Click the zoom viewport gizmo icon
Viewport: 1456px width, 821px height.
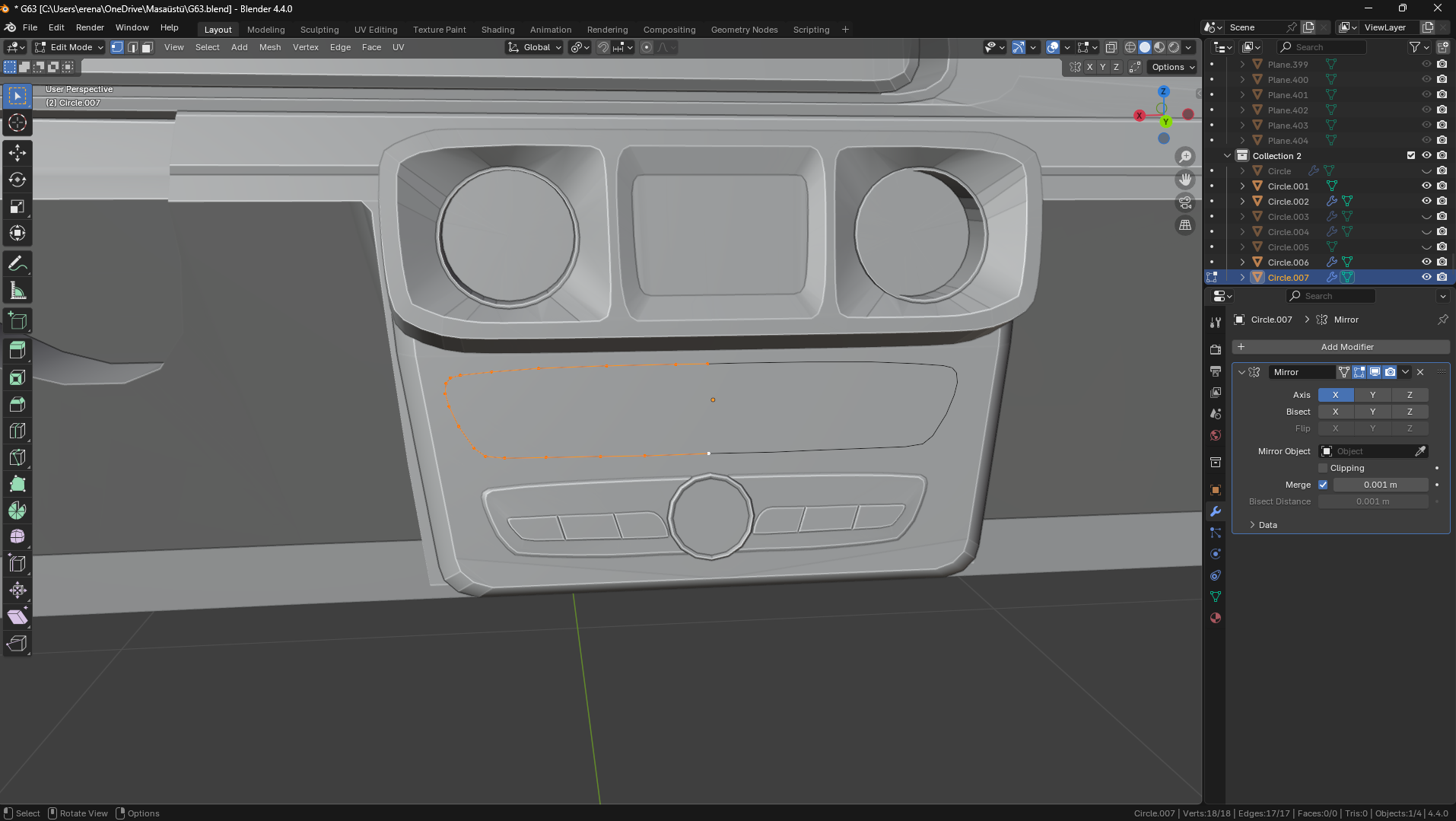click(x=1185, y=157)
